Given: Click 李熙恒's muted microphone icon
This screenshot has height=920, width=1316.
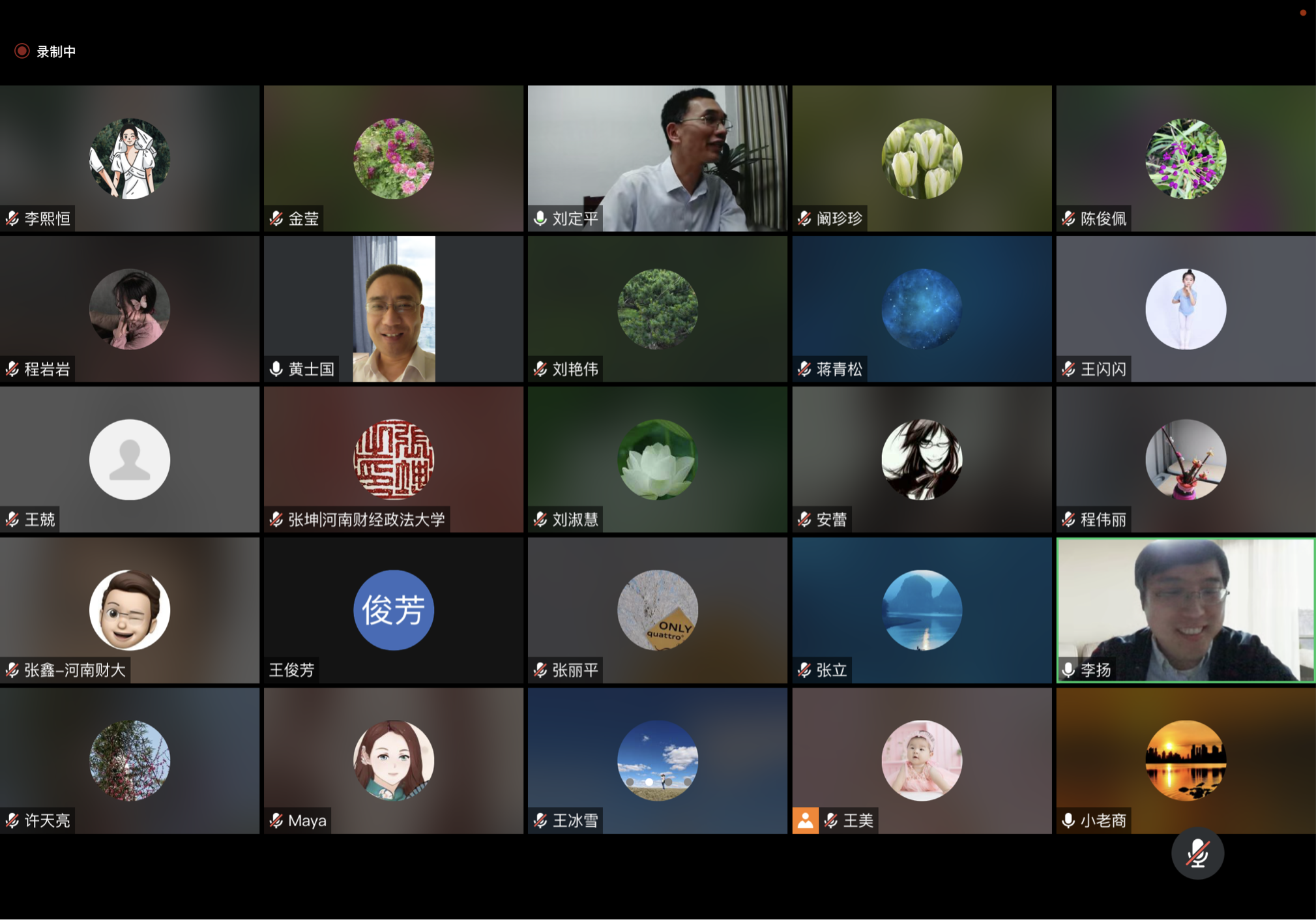Looking at the screenshot, I should pyautogui.click(x=12, y=218).
